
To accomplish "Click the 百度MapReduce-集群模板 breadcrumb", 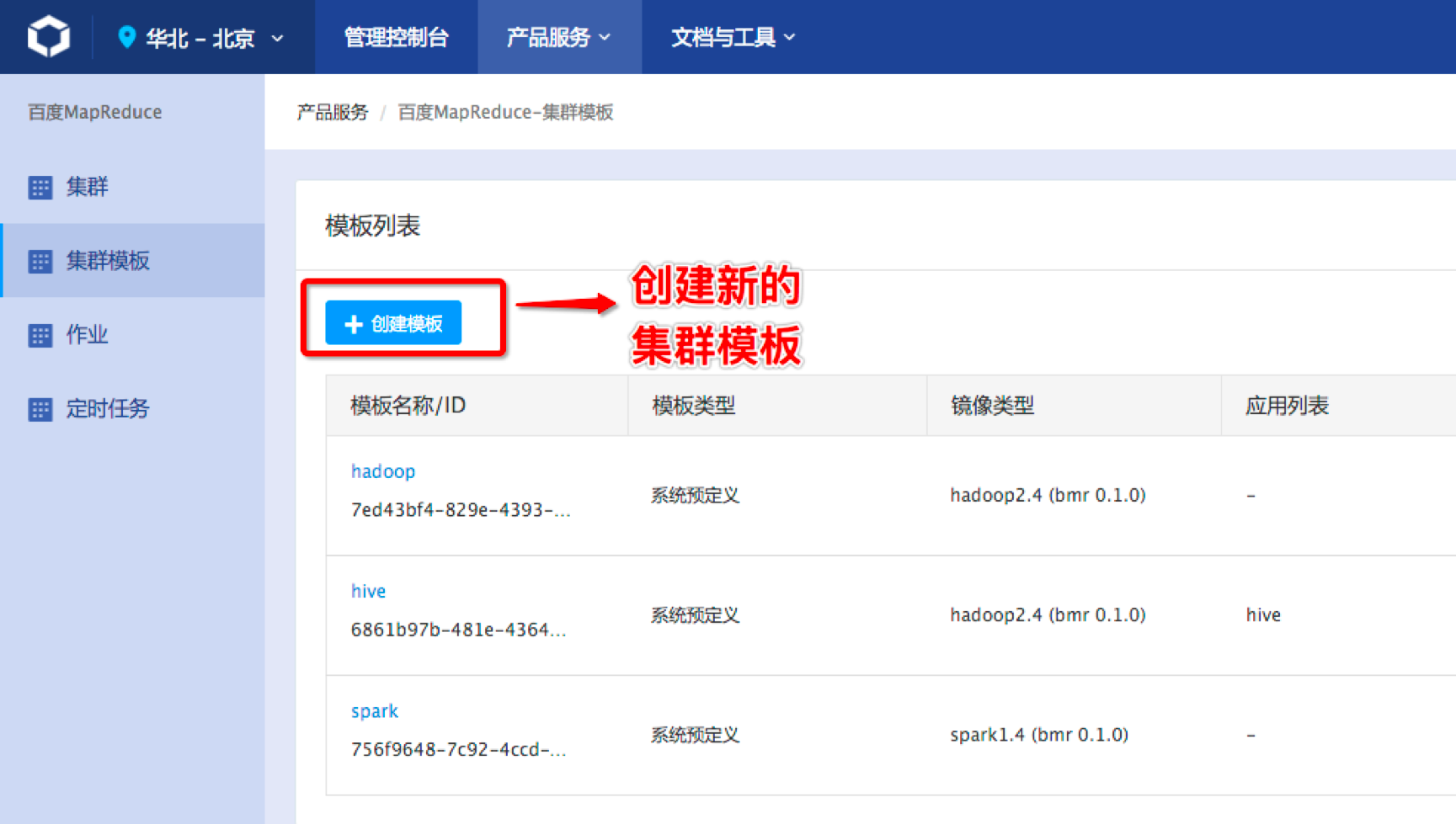I will pyautogui.click(x=505, y=112).
